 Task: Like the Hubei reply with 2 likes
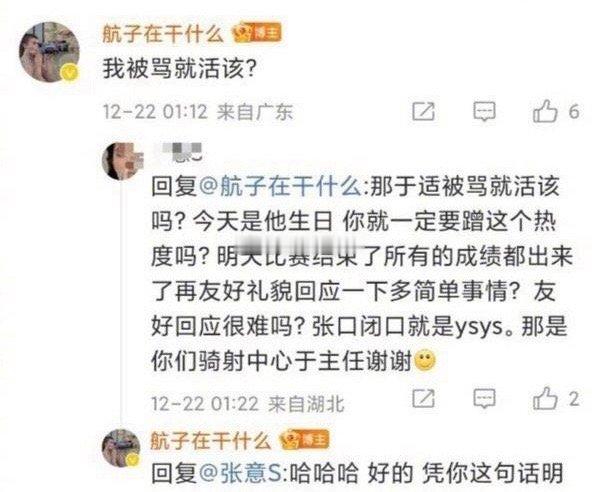tap(556, 398)
